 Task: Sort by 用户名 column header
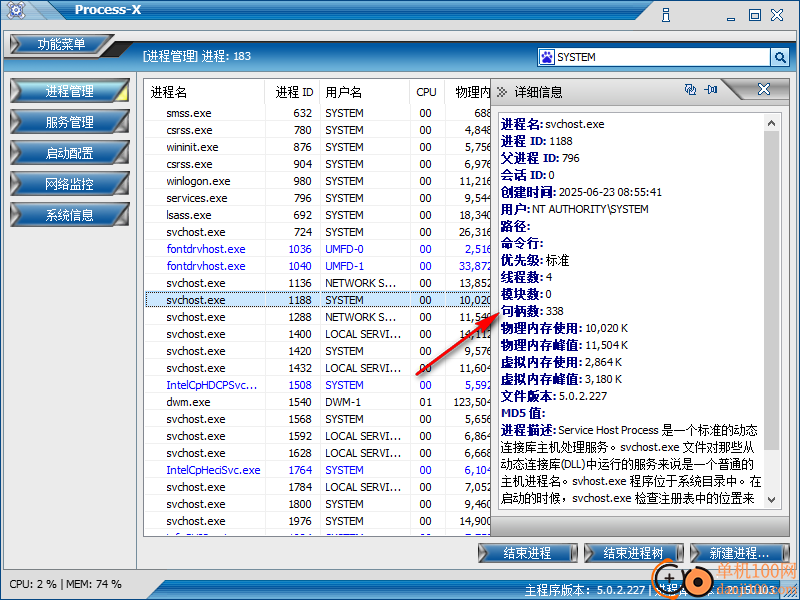coord(365,92)
